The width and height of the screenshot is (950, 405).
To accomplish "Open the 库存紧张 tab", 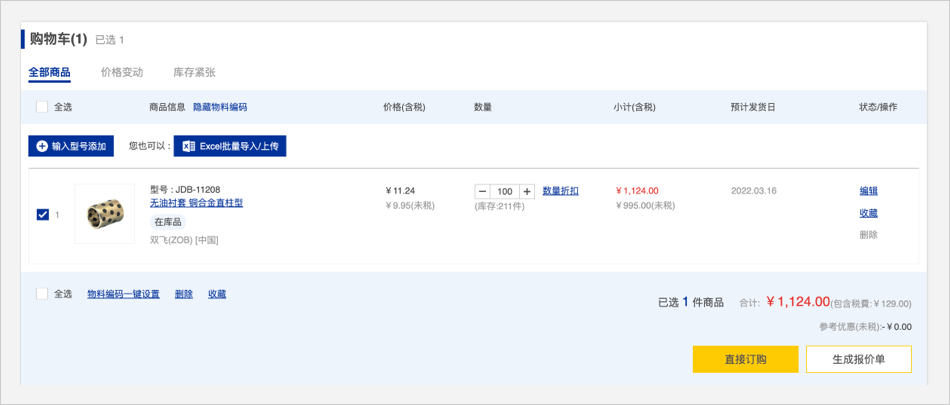I will (x=194, y=72).
